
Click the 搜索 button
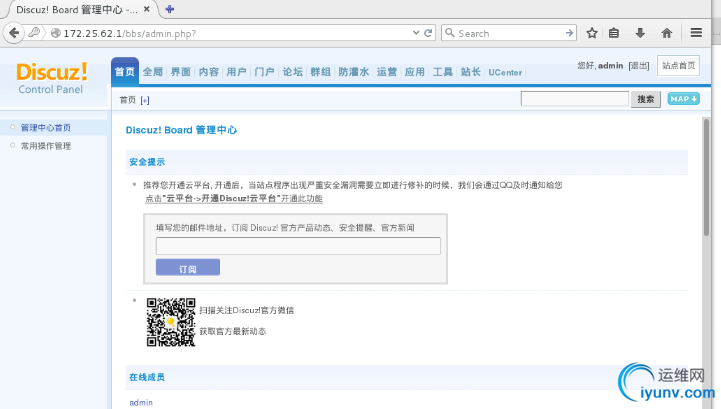[646, 99]
